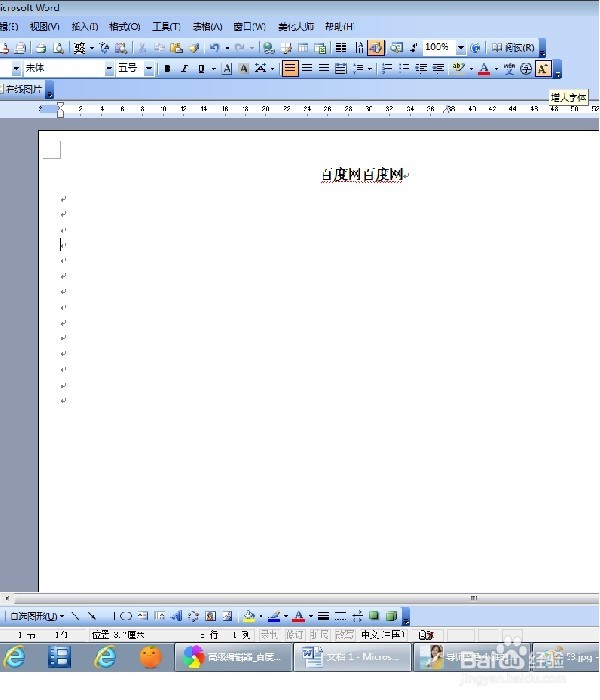Click the Insert Table icon
600x700 pixels.
[x=303, y=47]
